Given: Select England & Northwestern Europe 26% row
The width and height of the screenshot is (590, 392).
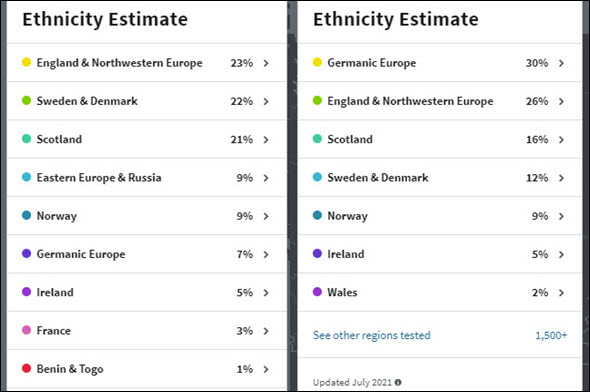Looking at the screenshot, I should tap(440, 101).
